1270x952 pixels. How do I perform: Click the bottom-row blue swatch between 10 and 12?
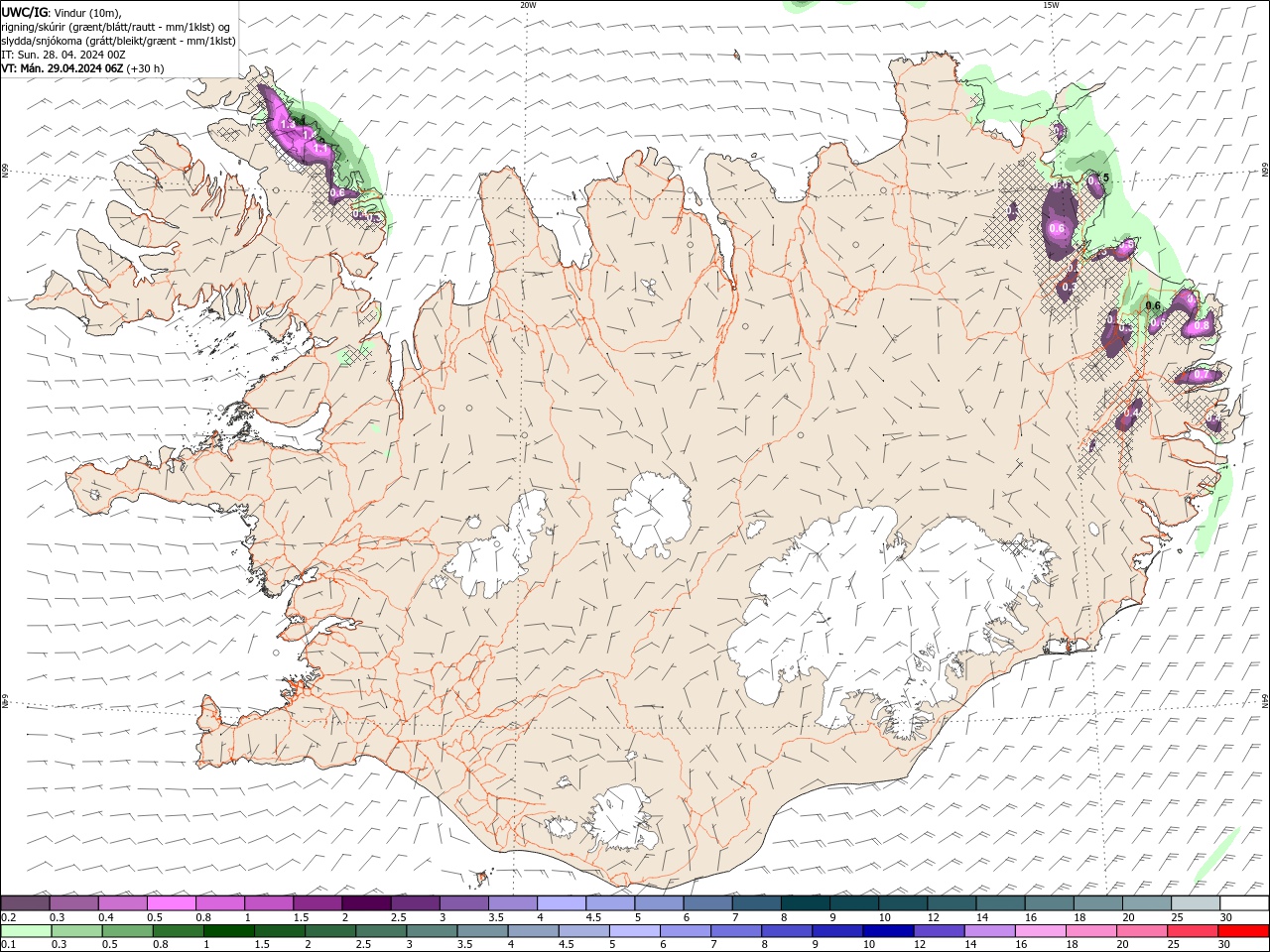click(x=887, y=931)
